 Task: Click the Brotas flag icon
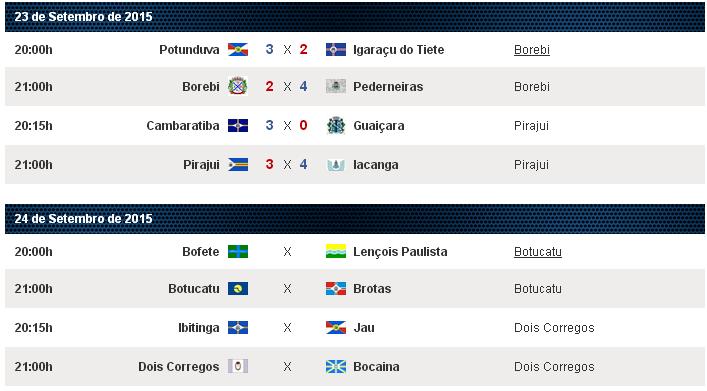coord(336,288)
